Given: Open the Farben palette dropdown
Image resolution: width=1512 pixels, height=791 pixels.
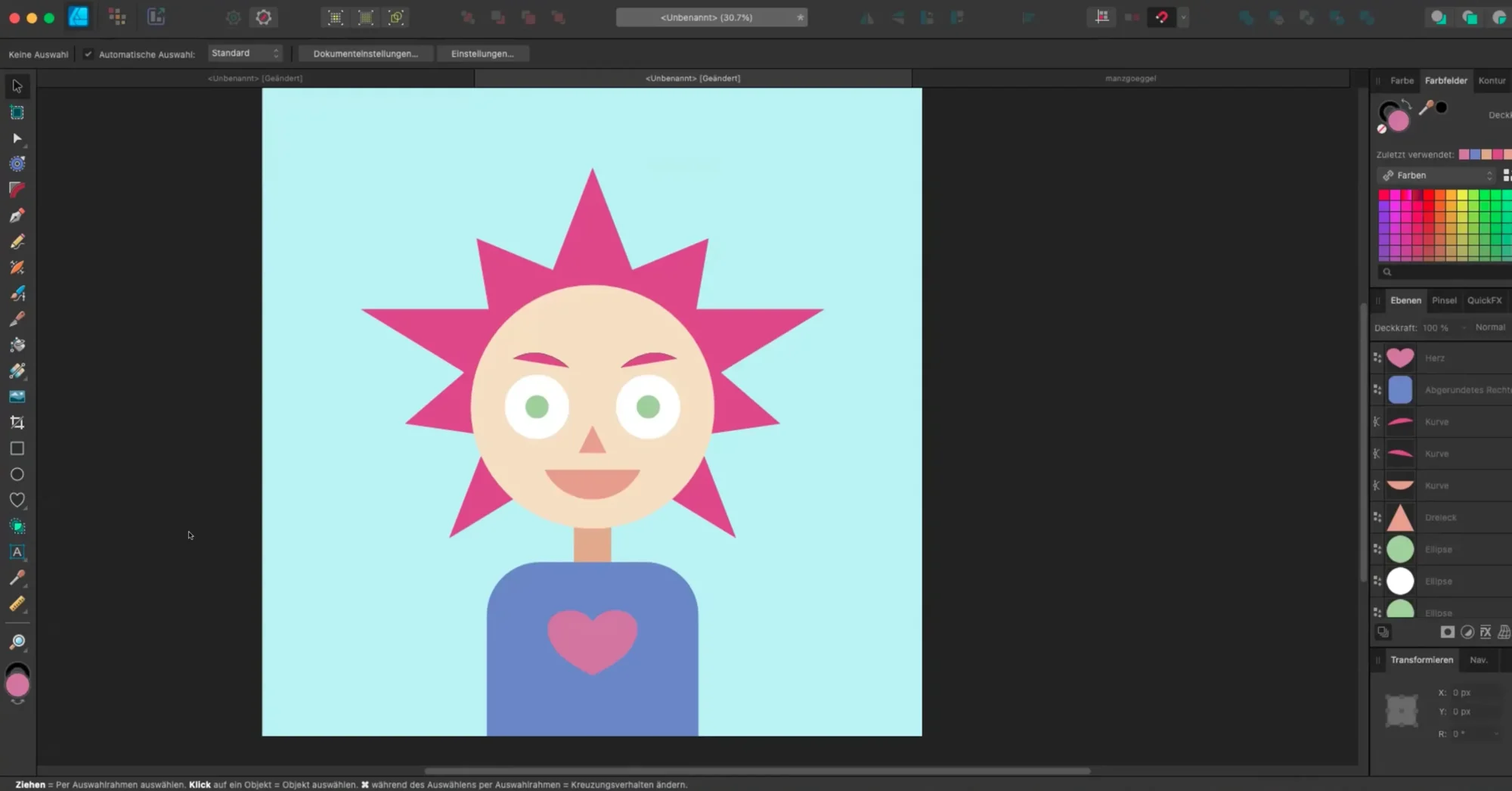Looking at the screenshot, I should 1436,175.
